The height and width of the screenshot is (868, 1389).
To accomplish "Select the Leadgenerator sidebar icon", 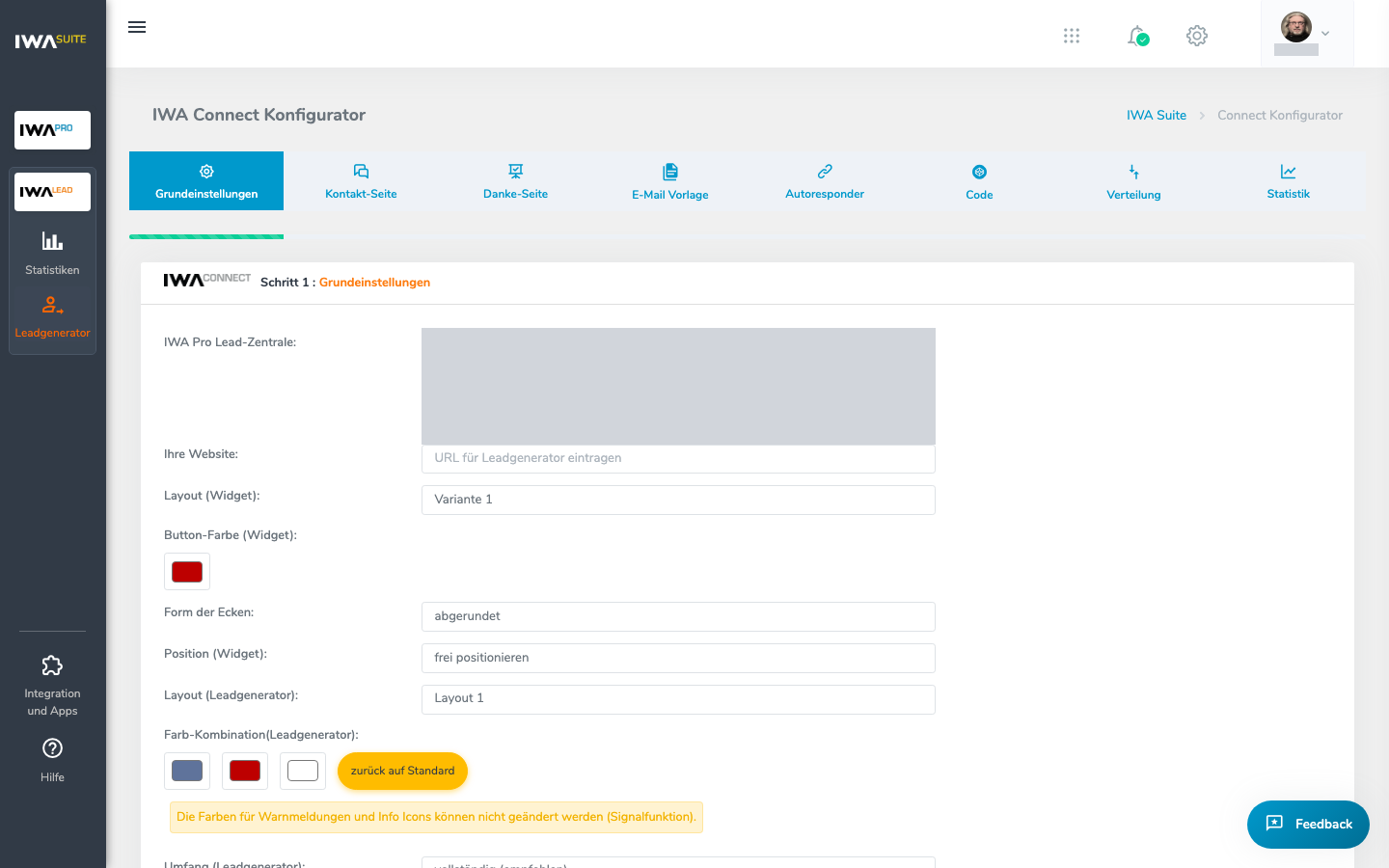I will click(x=52, y=306).
